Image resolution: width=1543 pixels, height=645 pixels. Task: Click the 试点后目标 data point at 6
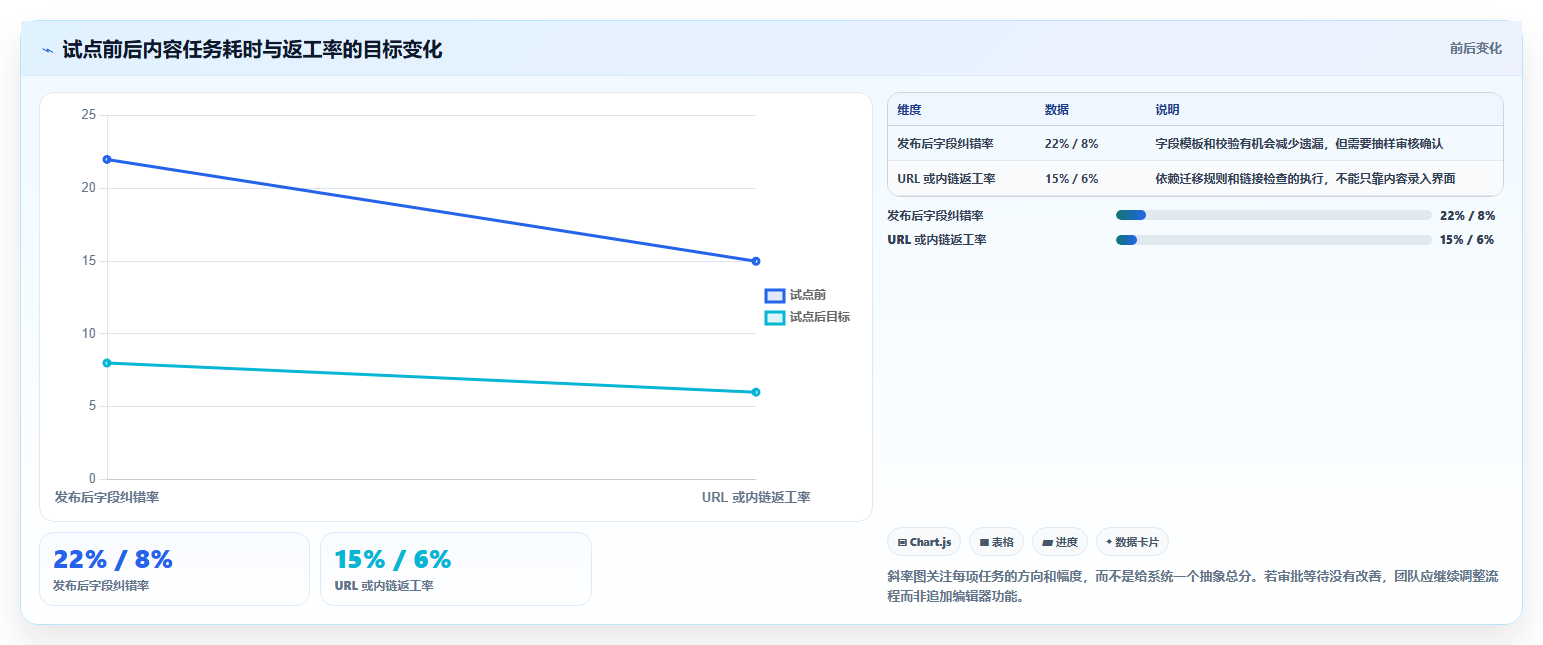tap(756, 392)
